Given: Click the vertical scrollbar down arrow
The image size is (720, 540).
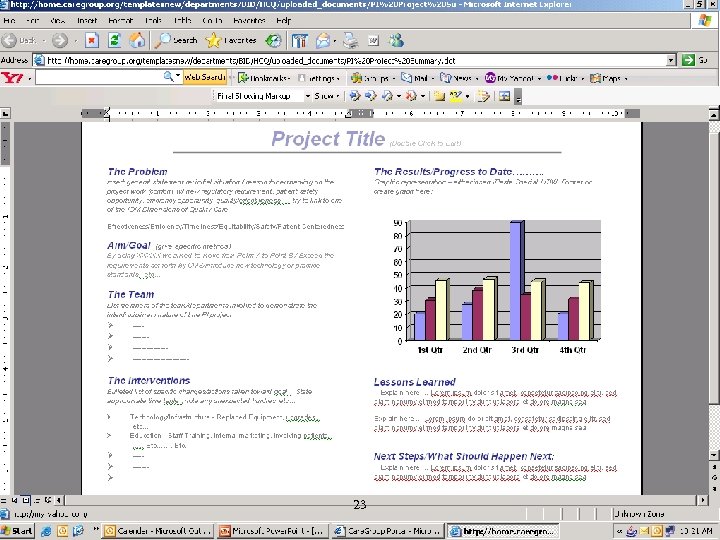Looking at the screenshot, I should [714, 455].
